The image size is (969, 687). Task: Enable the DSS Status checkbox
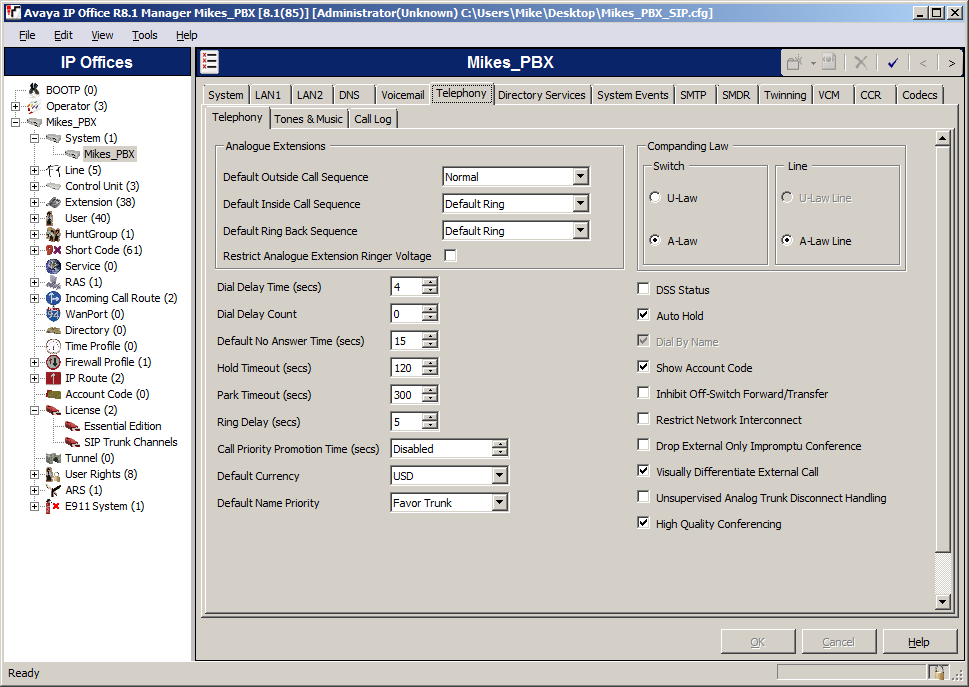pos(643,289)
